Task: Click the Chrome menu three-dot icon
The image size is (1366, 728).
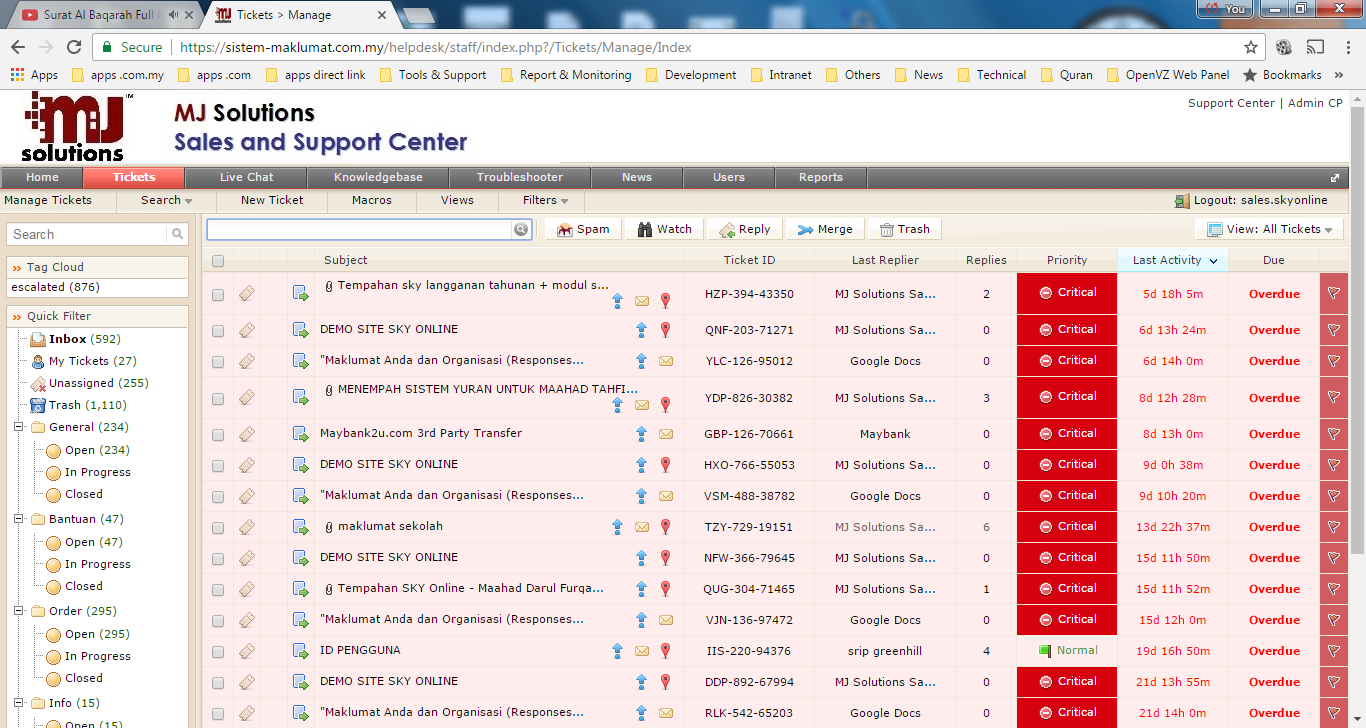Action: (1347, 47)
